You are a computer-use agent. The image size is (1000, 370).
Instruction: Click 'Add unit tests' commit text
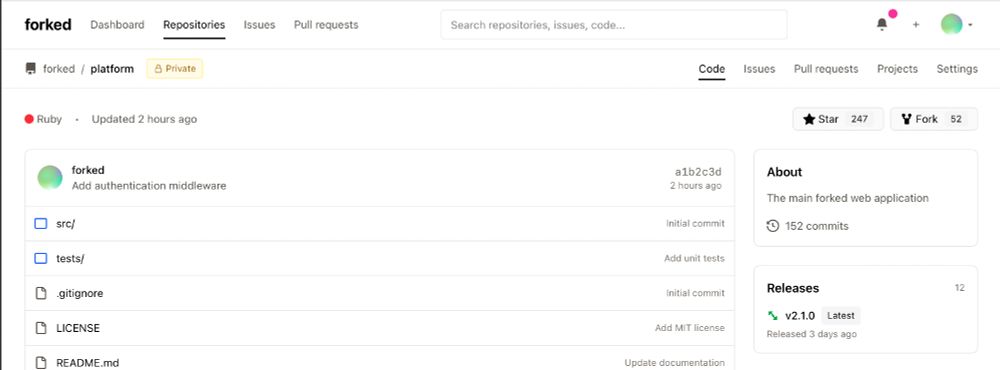[x=695, y=258]
